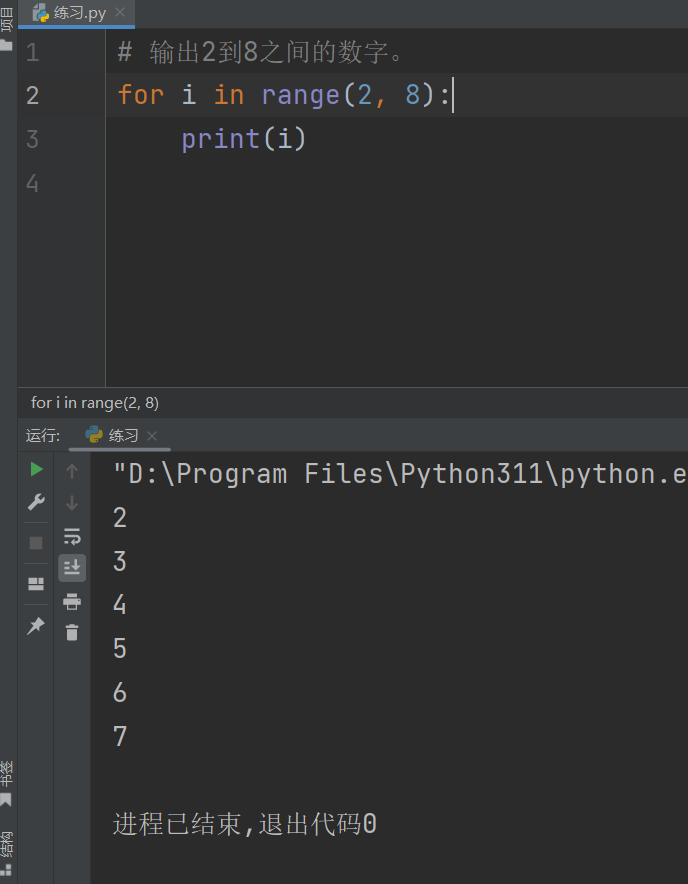Pin the run tab with pin icon
The width and height of the screenshot is (688, 884).
36,625
